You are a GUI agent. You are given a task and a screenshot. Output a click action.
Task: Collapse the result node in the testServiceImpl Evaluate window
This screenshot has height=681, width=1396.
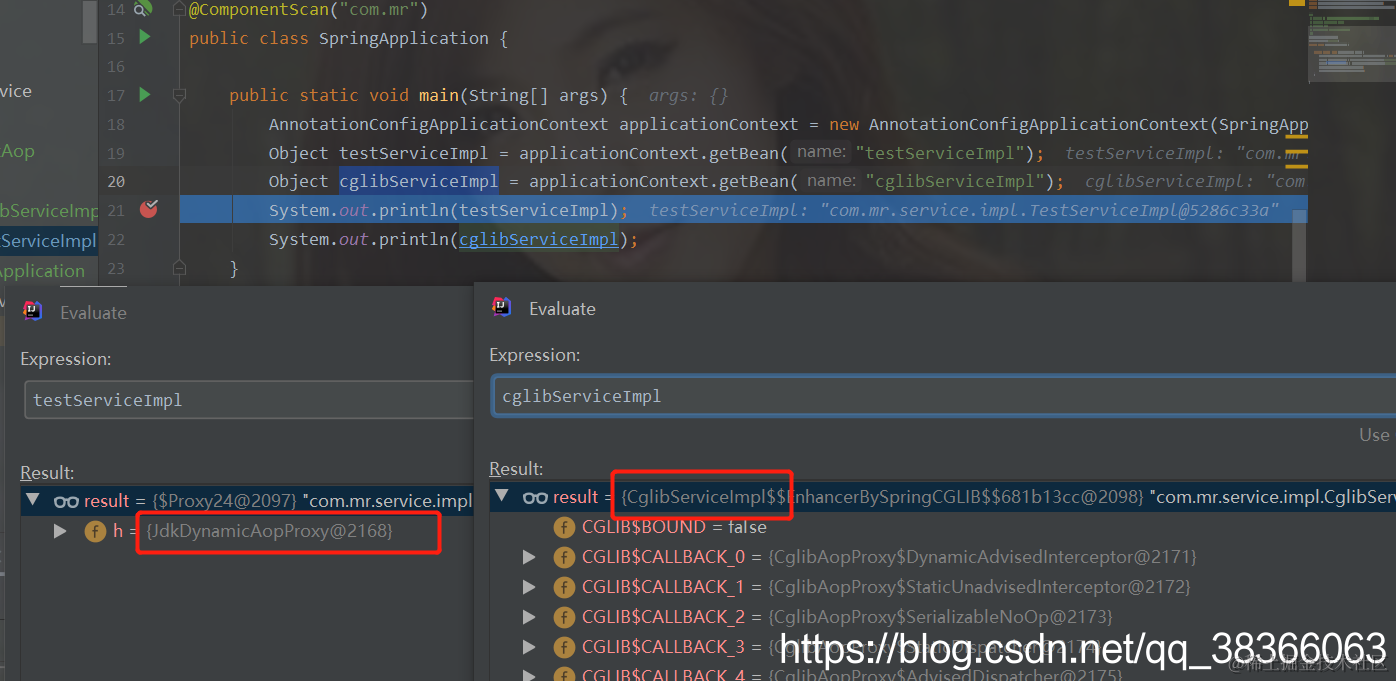[33, 500]
